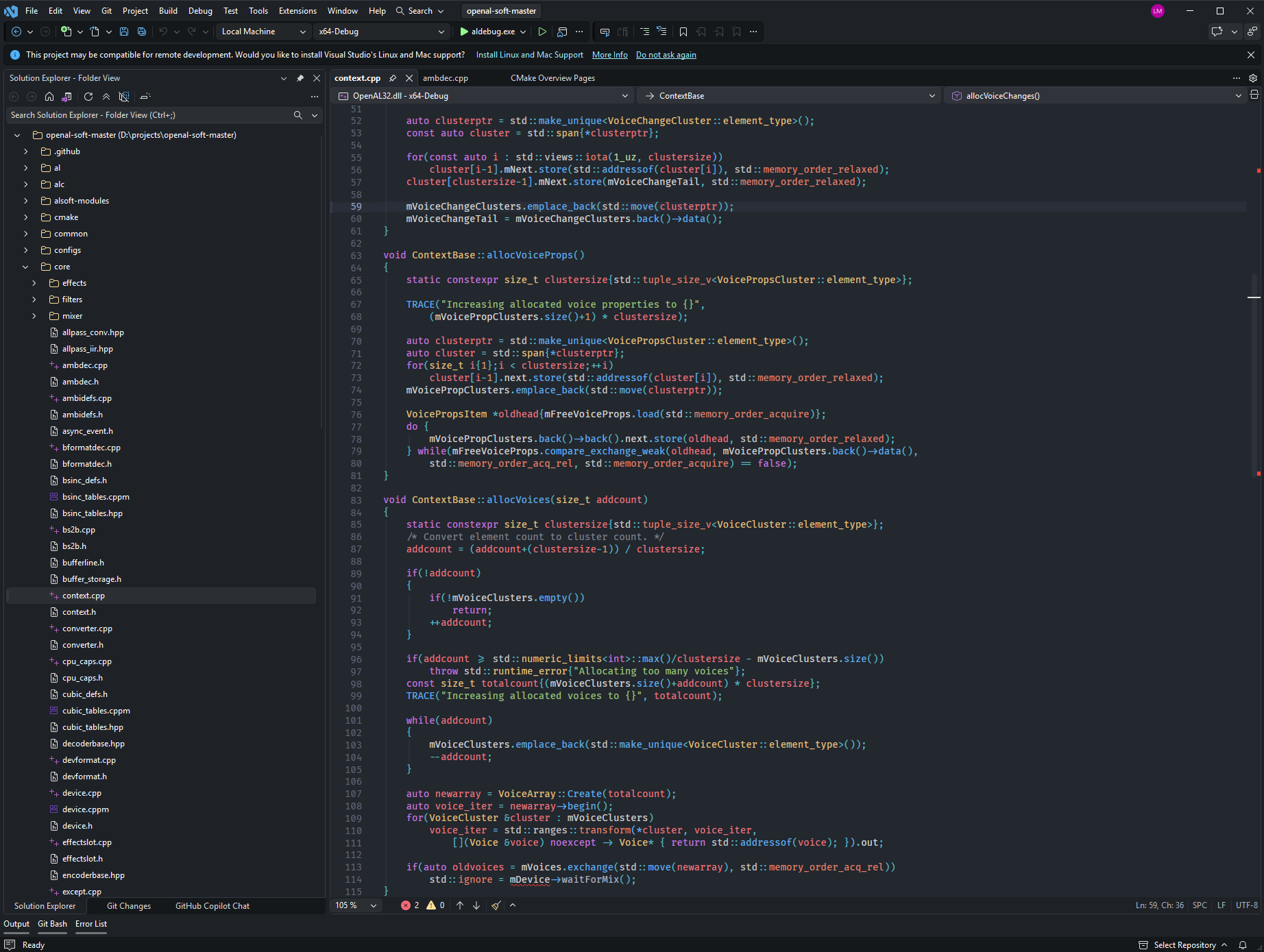Open notifications bell in status bar

point(1243,945)
